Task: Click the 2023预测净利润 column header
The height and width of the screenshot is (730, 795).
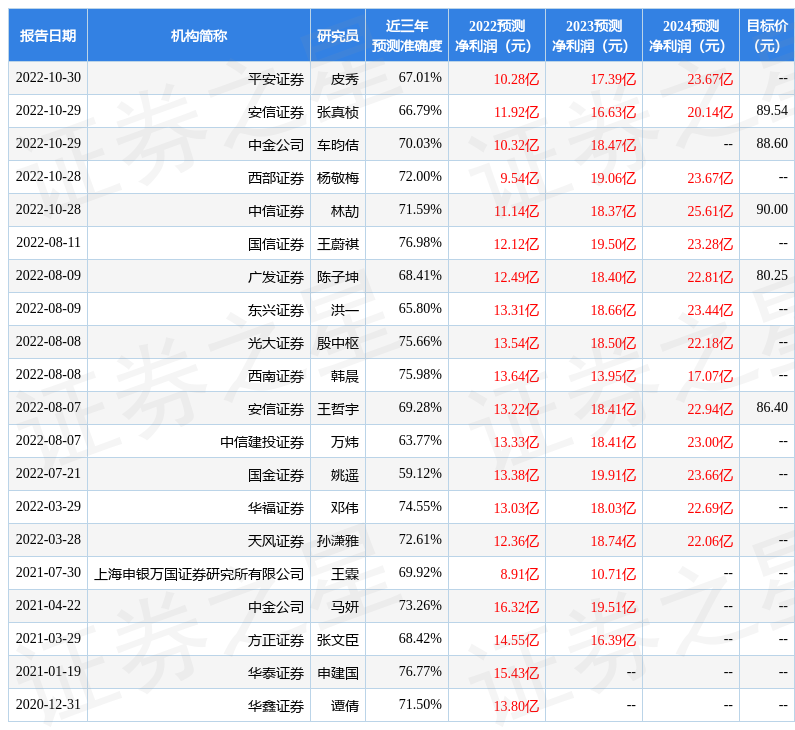Action: (x=594, y=35)
